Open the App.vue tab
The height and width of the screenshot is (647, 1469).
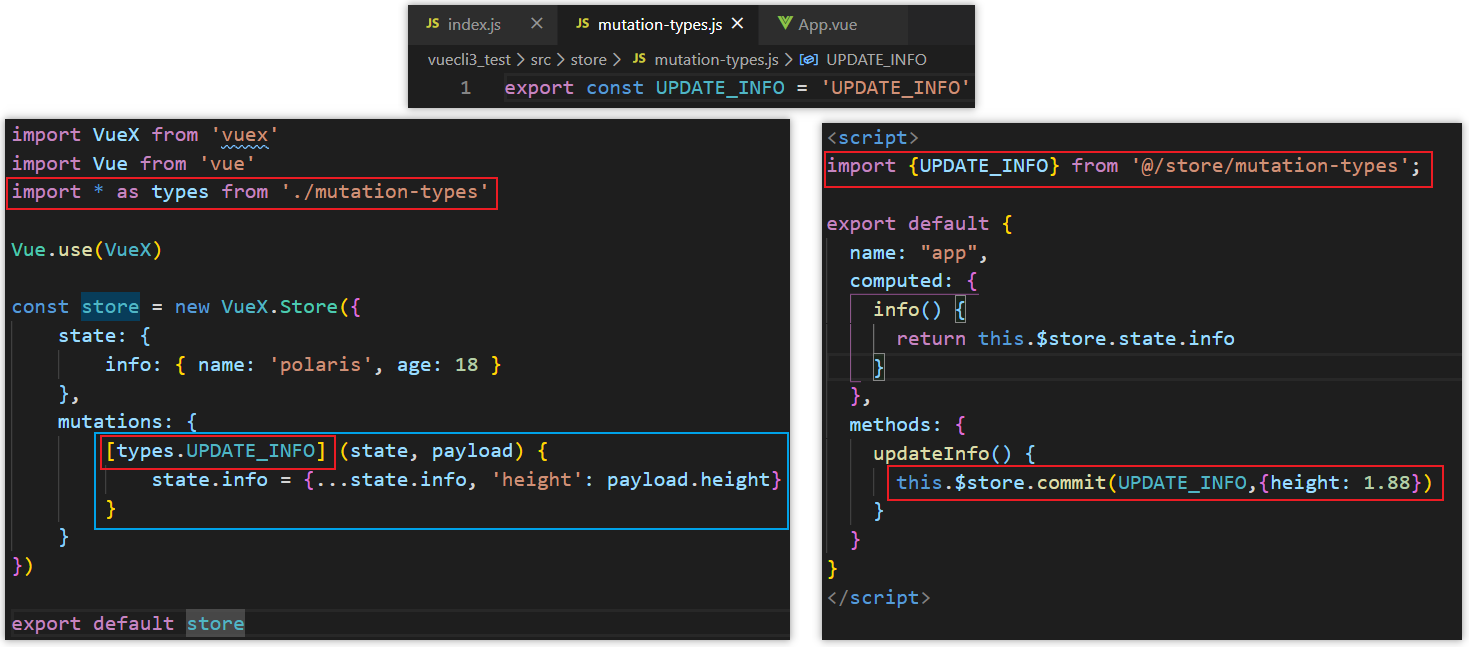[827, 24]
